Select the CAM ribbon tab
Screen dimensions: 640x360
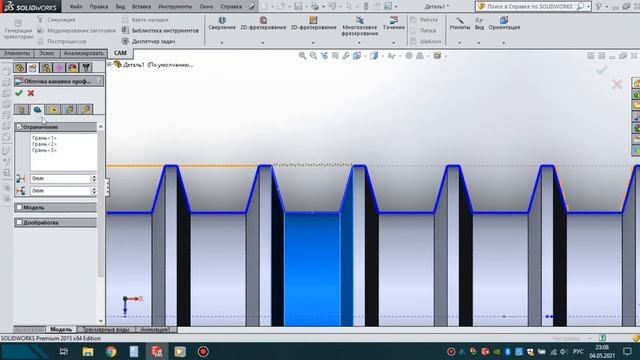(x=120, y=53)
